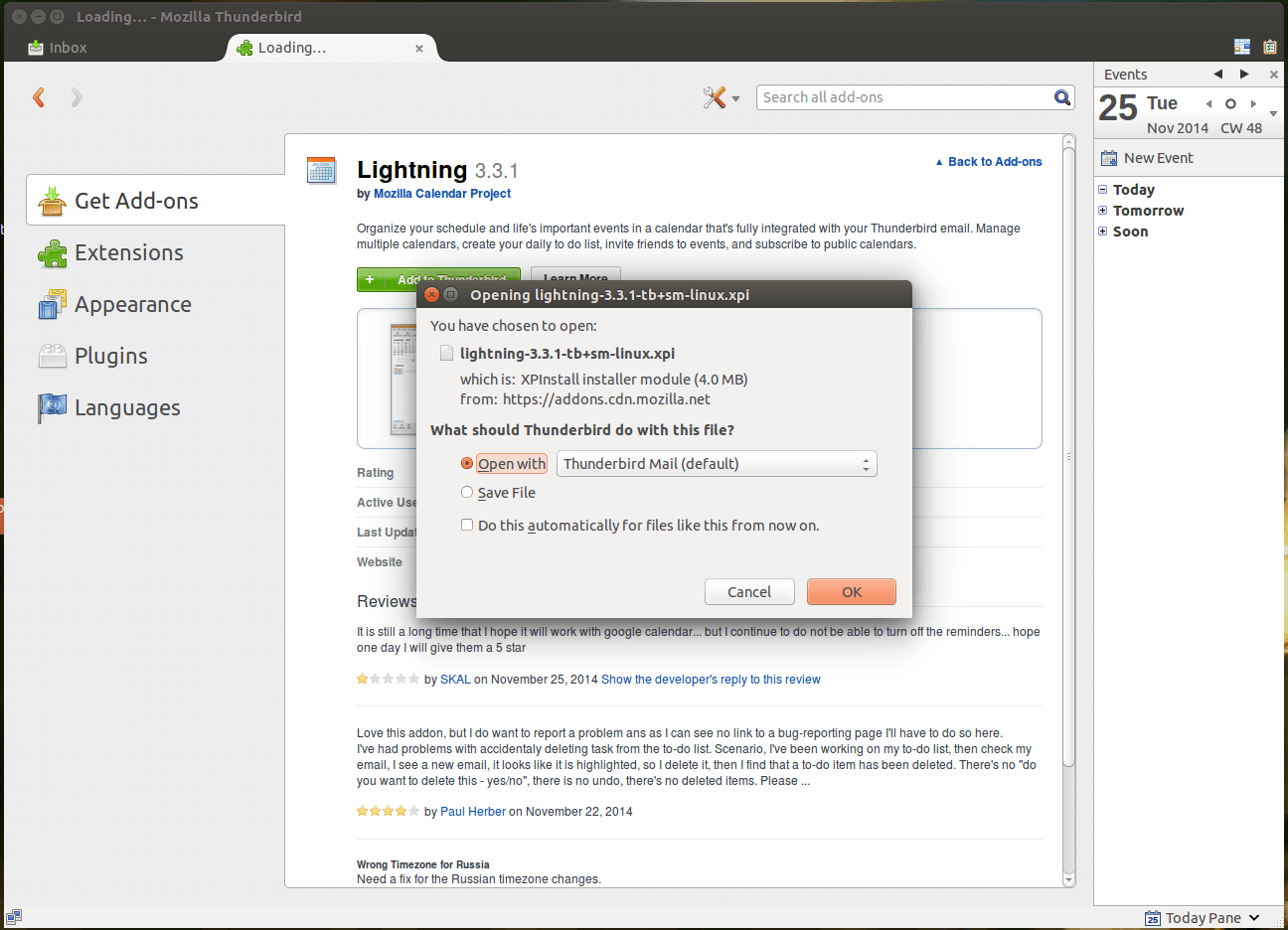Viewport: 1288px width, 930px height.
Task: Click the New Event button
Action: point(1147,158)
